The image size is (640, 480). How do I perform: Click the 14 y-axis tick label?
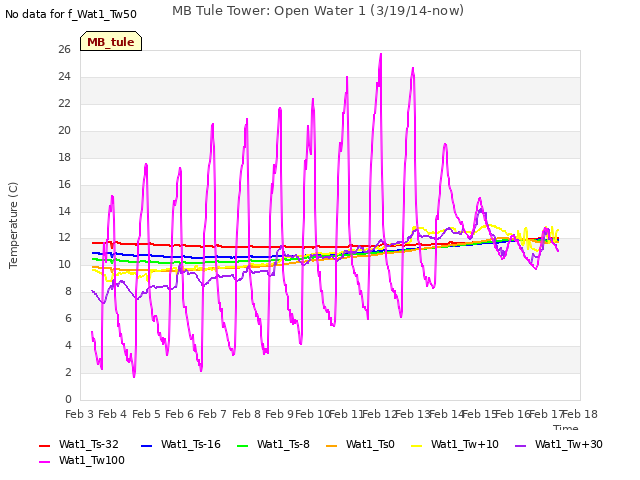(x=64, y=211)
